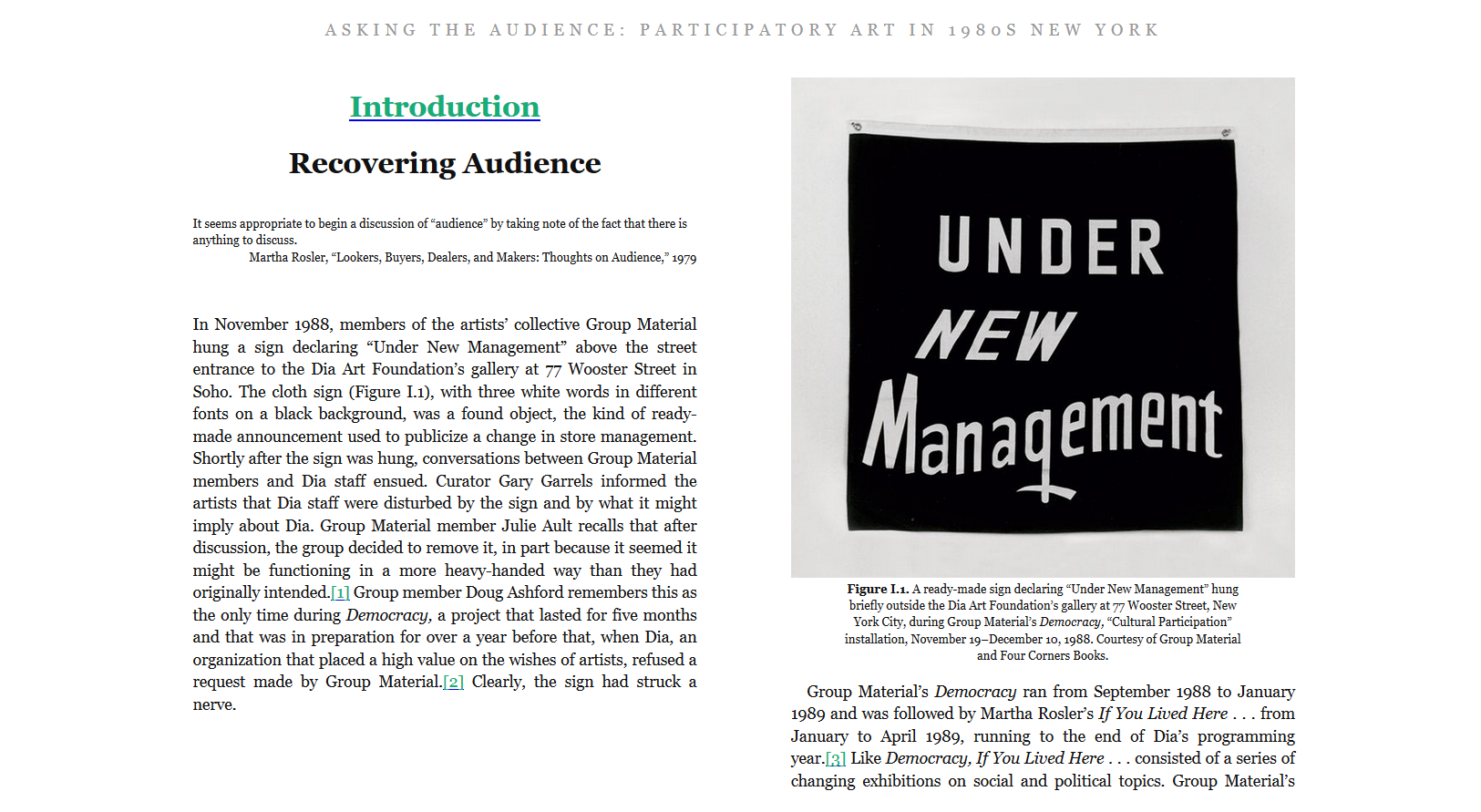1481x812 pixels.
Task: Click the "Asking the Audience" page header title
Action: [x=741, y=30]
